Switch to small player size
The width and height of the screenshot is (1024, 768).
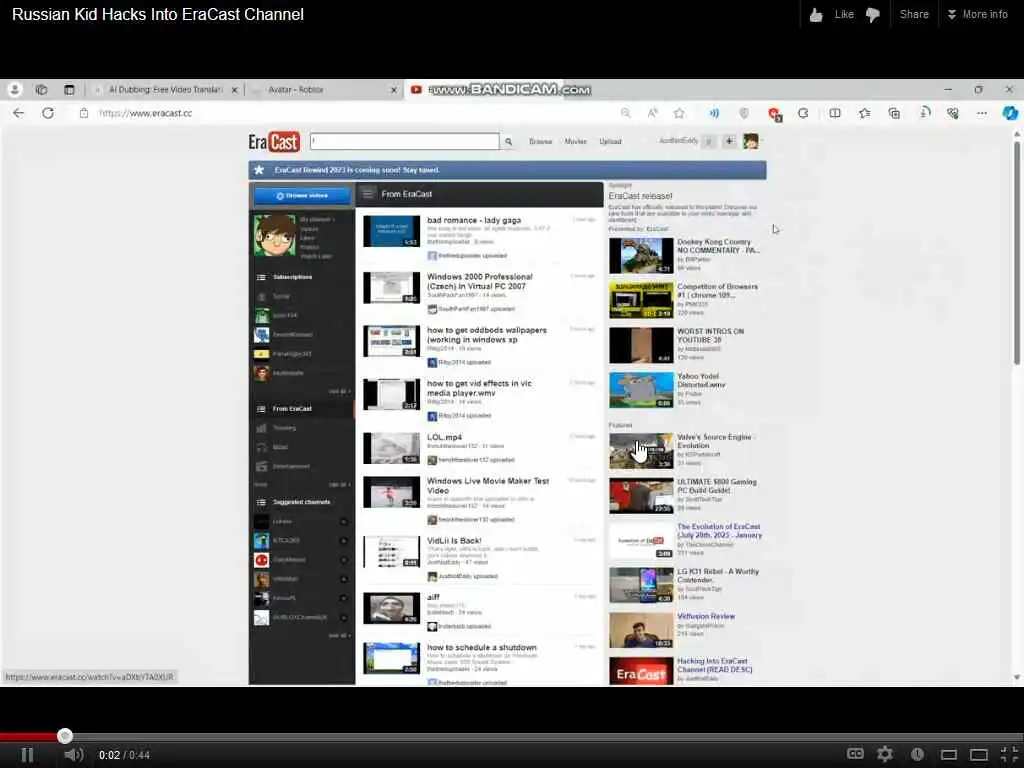coord(949,755)
